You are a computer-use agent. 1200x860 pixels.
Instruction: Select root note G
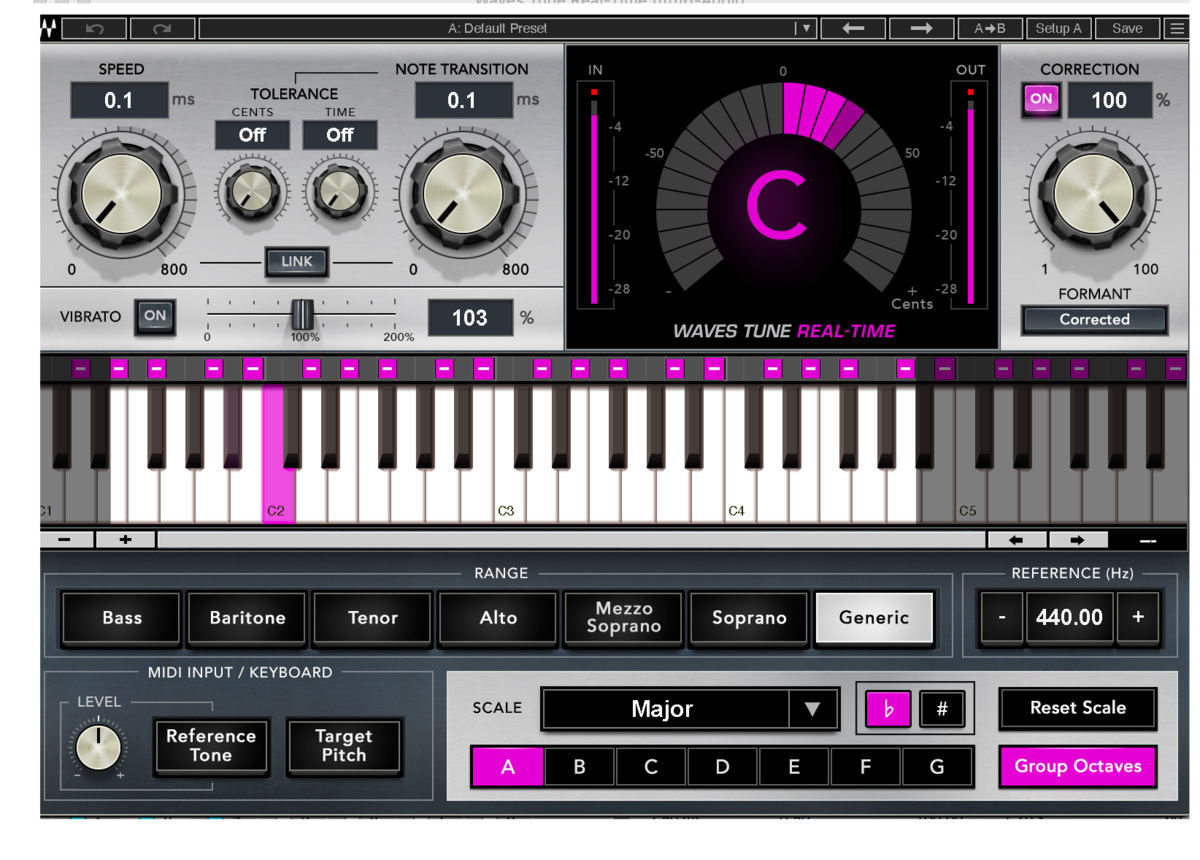coord(937,768)
